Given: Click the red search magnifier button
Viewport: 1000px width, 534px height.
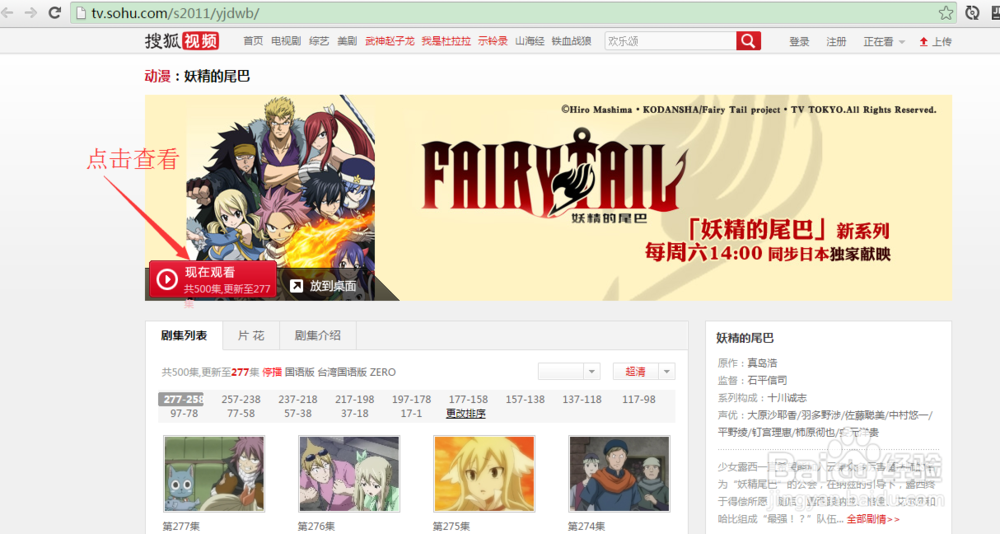Looking at the screenshot, I should tap(748, 41).
